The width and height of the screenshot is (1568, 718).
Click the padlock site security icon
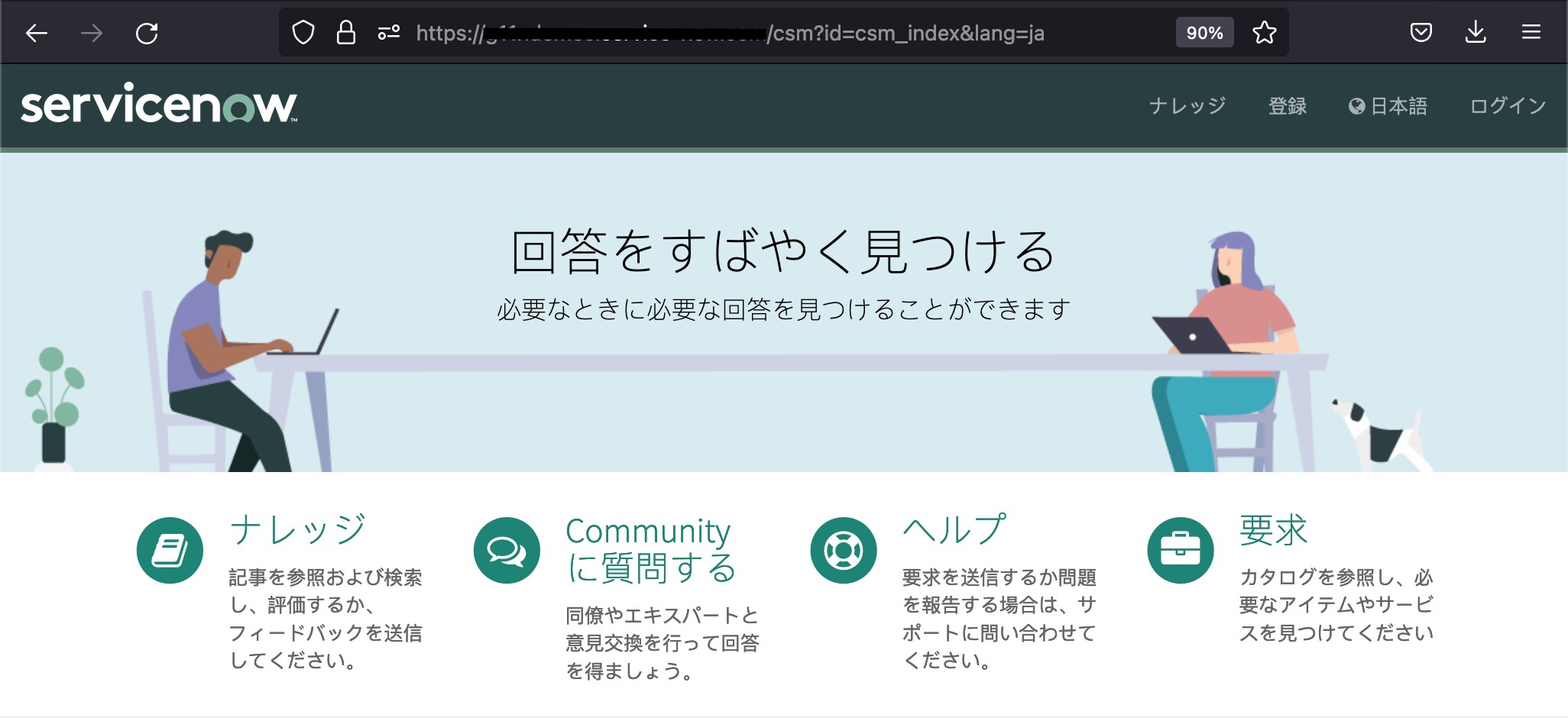(x=346, y=33)
